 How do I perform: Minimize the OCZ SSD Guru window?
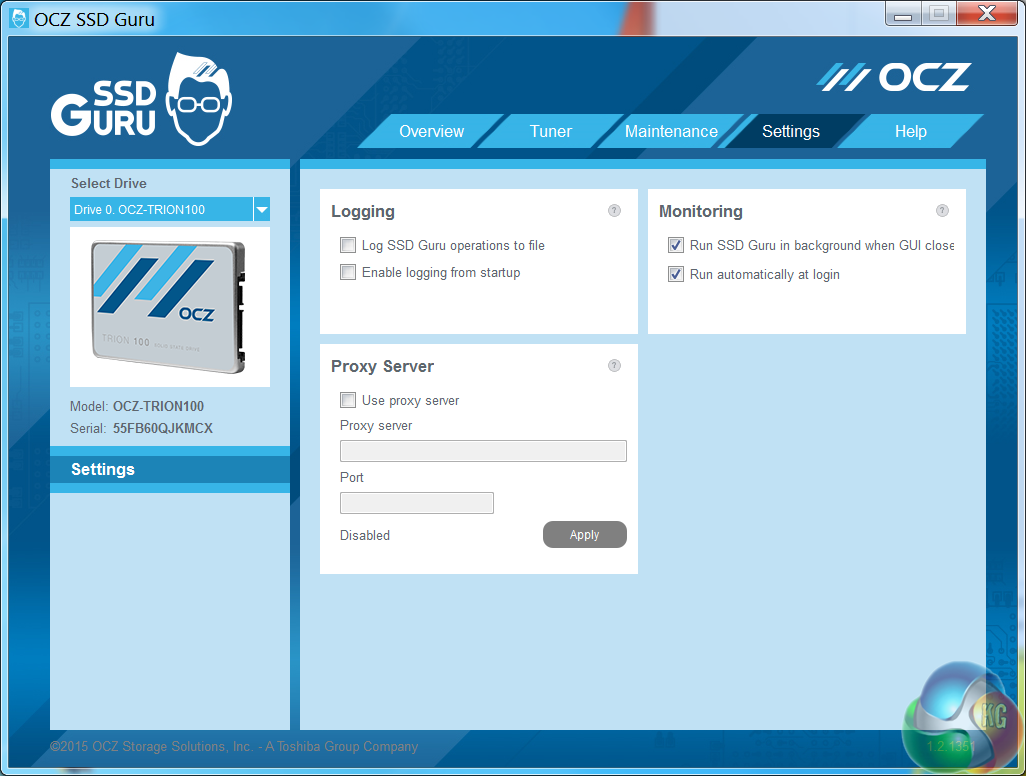903,14
